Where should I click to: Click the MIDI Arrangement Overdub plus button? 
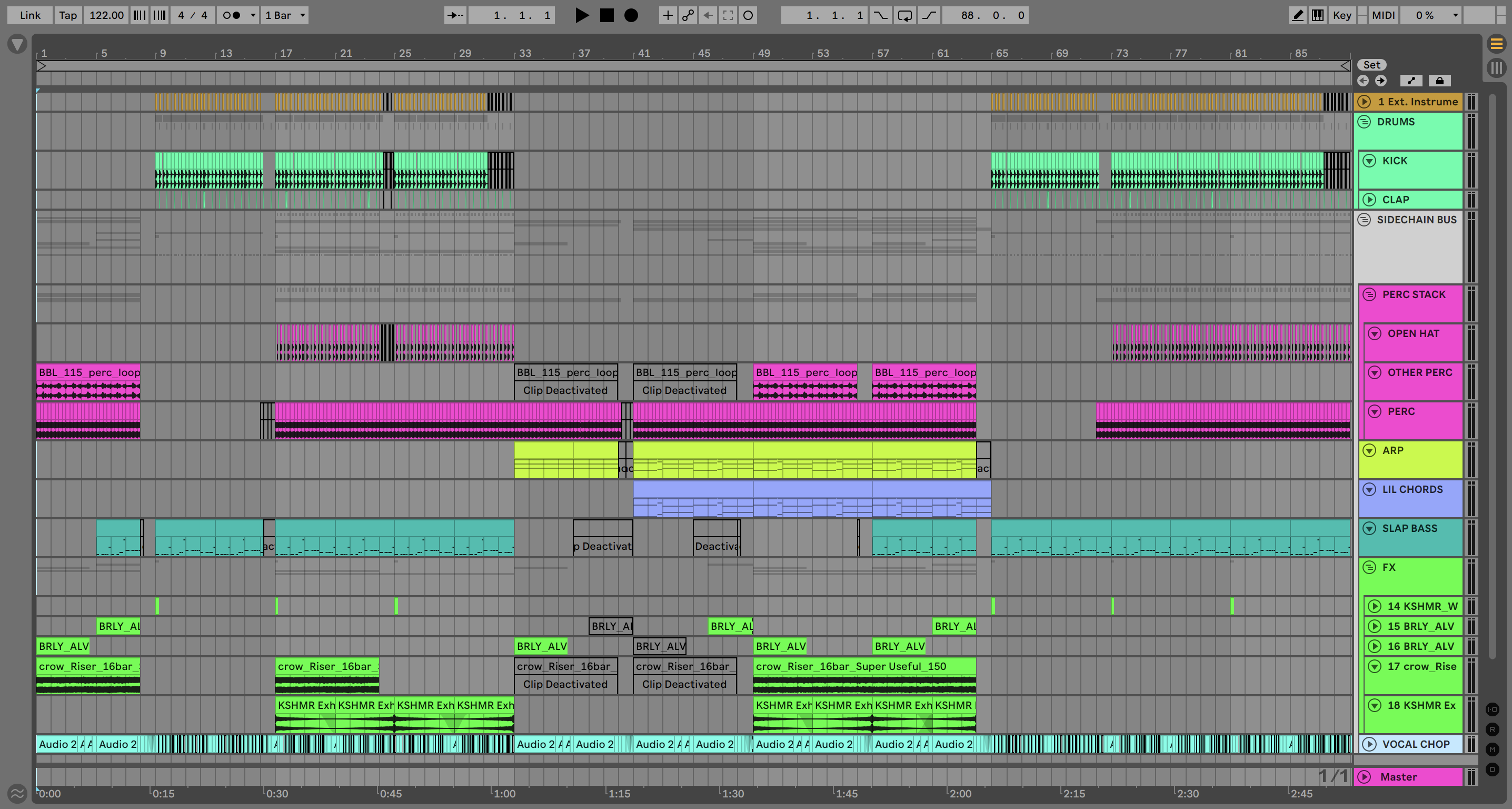(x=668, y=15)
